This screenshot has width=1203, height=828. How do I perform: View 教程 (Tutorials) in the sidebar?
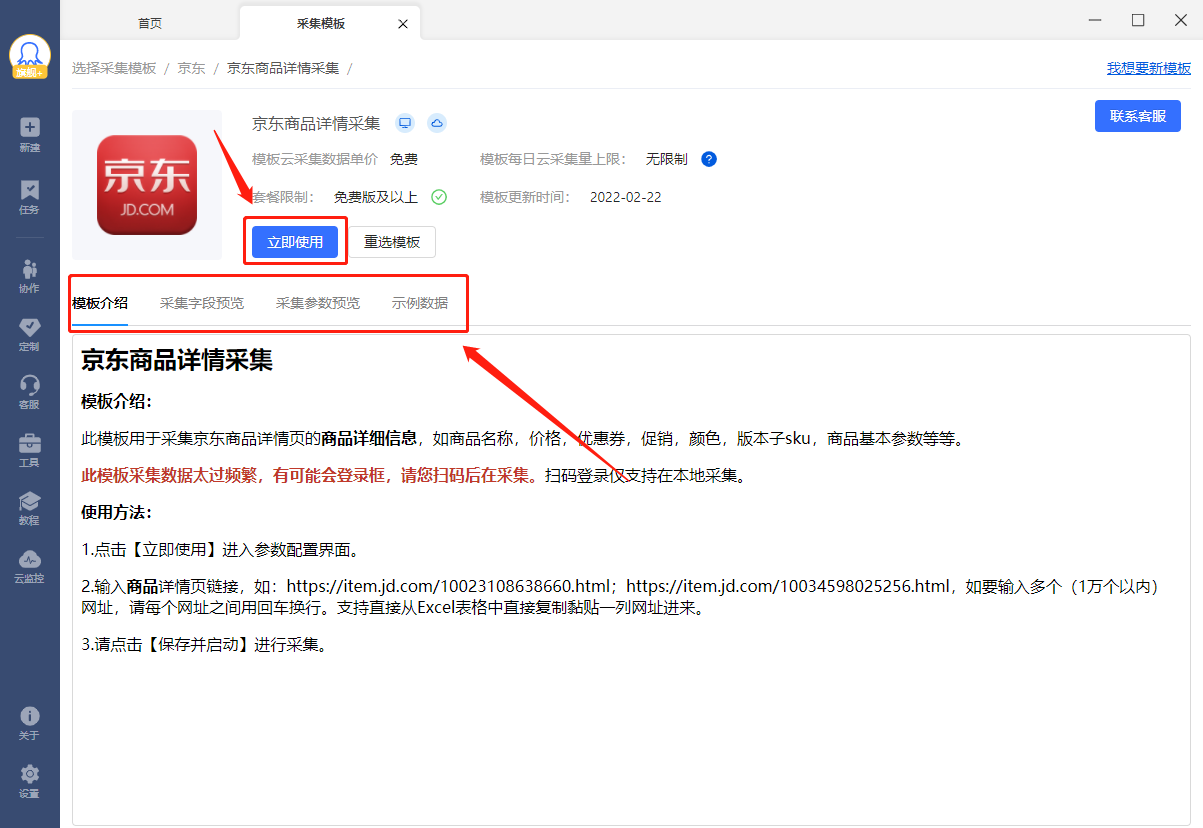coord(30,508)
